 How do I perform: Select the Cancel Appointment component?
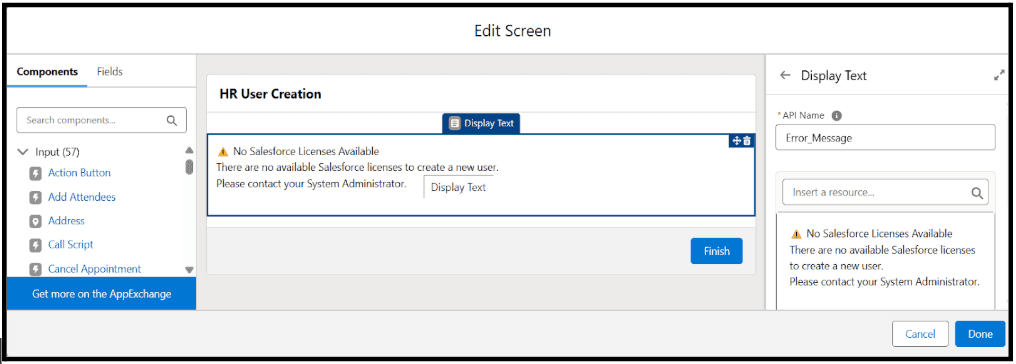tap(95, 269)
